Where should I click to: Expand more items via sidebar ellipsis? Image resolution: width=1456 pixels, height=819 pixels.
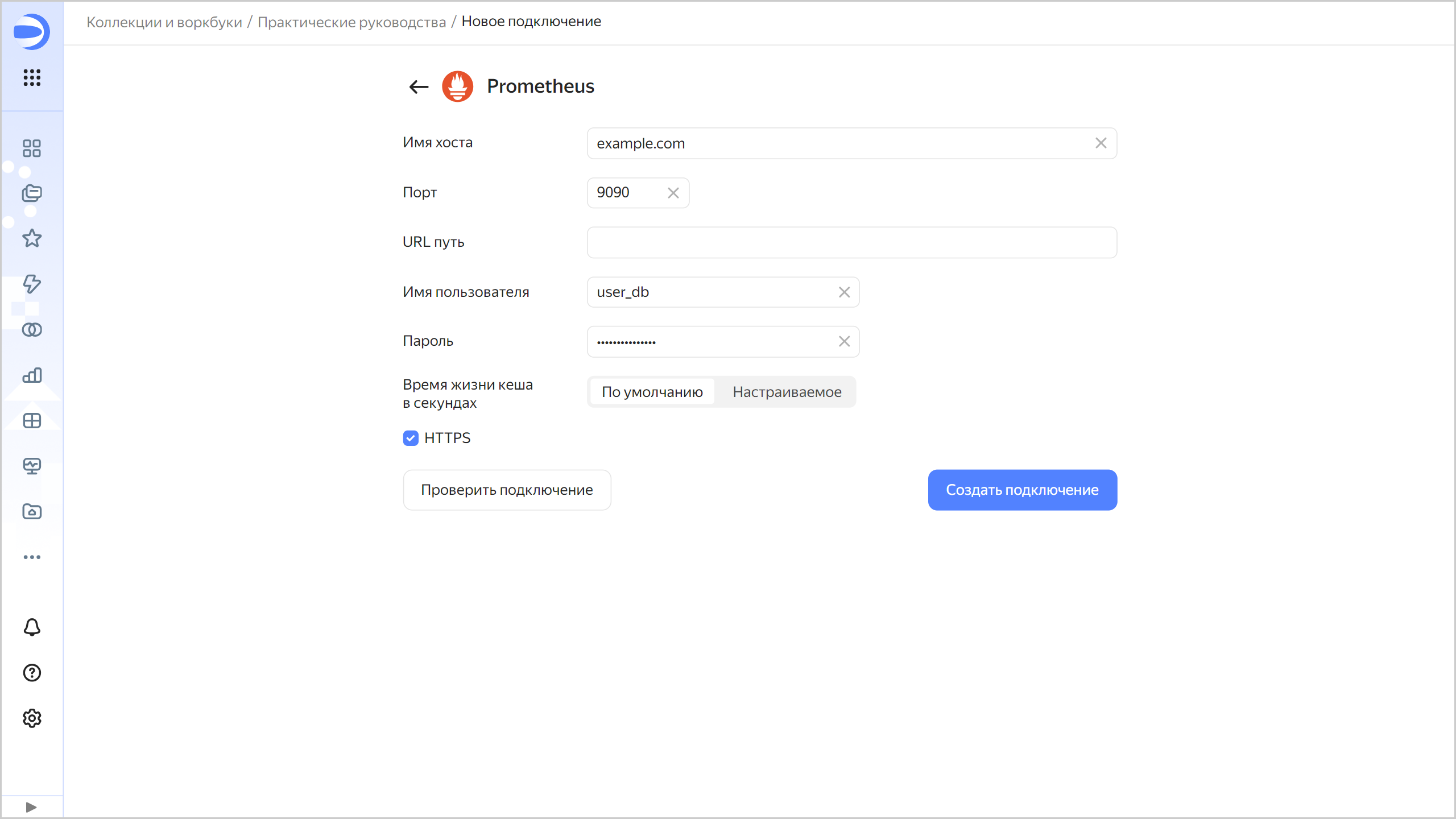32,557
